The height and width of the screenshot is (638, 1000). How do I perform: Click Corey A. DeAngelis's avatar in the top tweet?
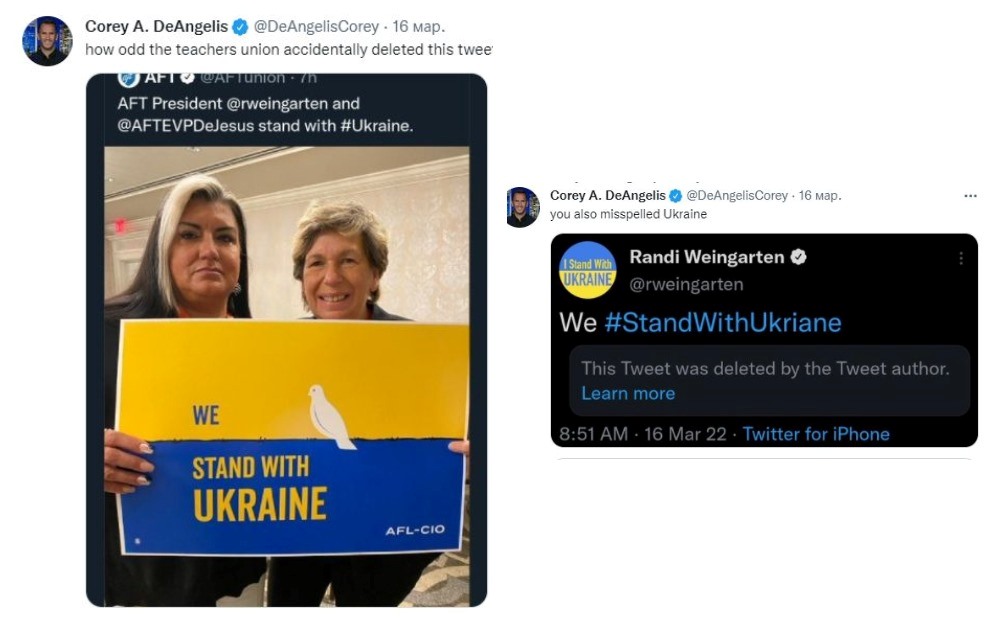(47, 41)
